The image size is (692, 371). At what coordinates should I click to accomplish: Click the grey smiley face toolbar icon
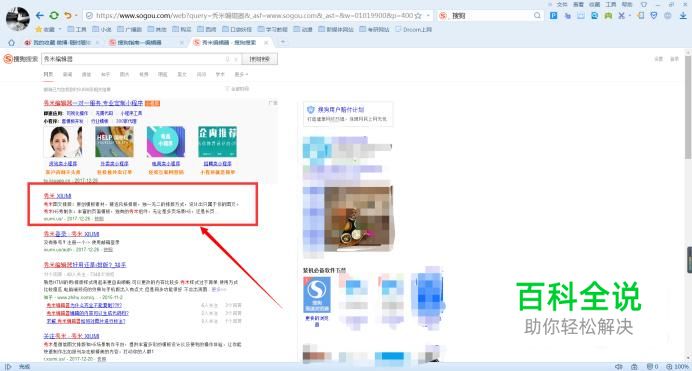pos(668,15)
